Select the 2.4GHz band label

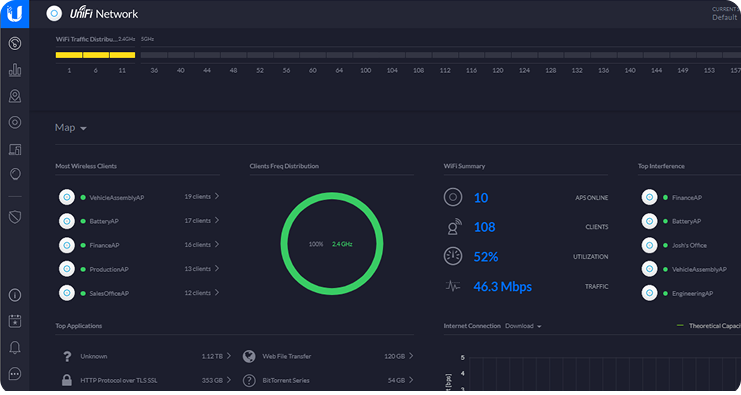pos(126,39)
